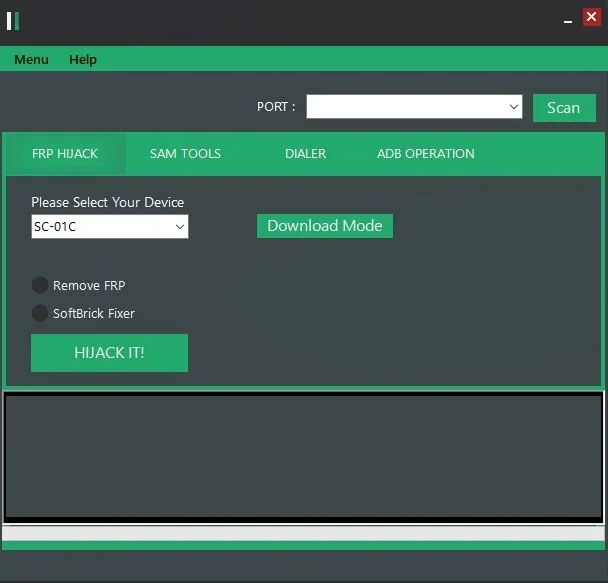Image resolution: width=608 pixels, height=583 pixels.
Task: Click inside the log output area
Action: pos(304,456)
